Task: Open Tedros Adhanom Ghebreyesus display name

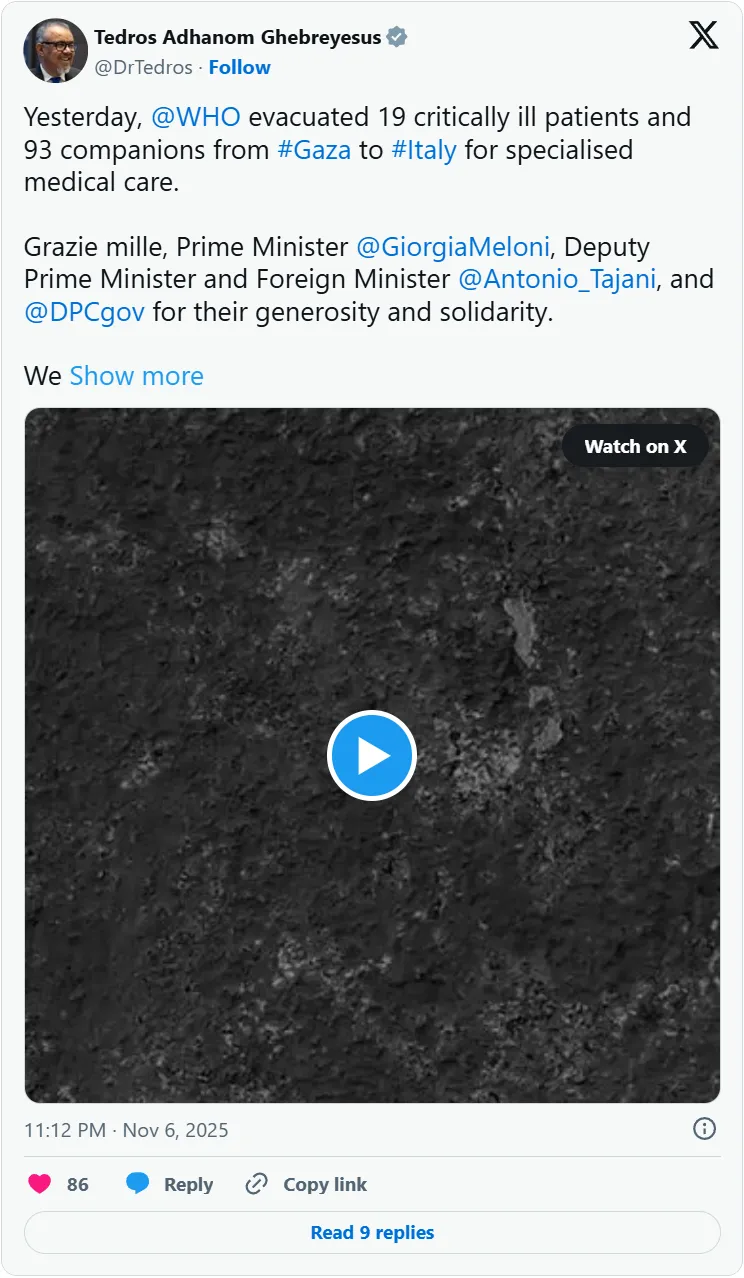Action: 237,38
